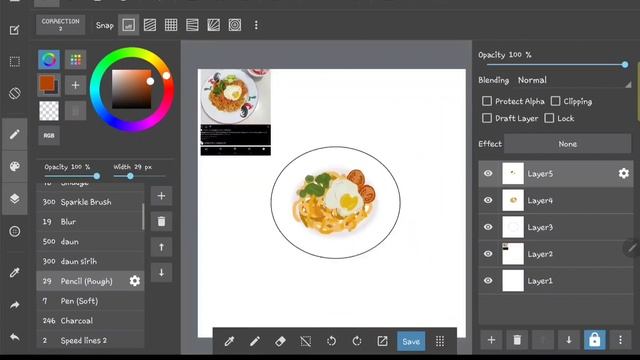This screenshot has height=360, width=640.
Task: Enable grid snap guide
Action: pyautogui.click(x=171, y=25)
